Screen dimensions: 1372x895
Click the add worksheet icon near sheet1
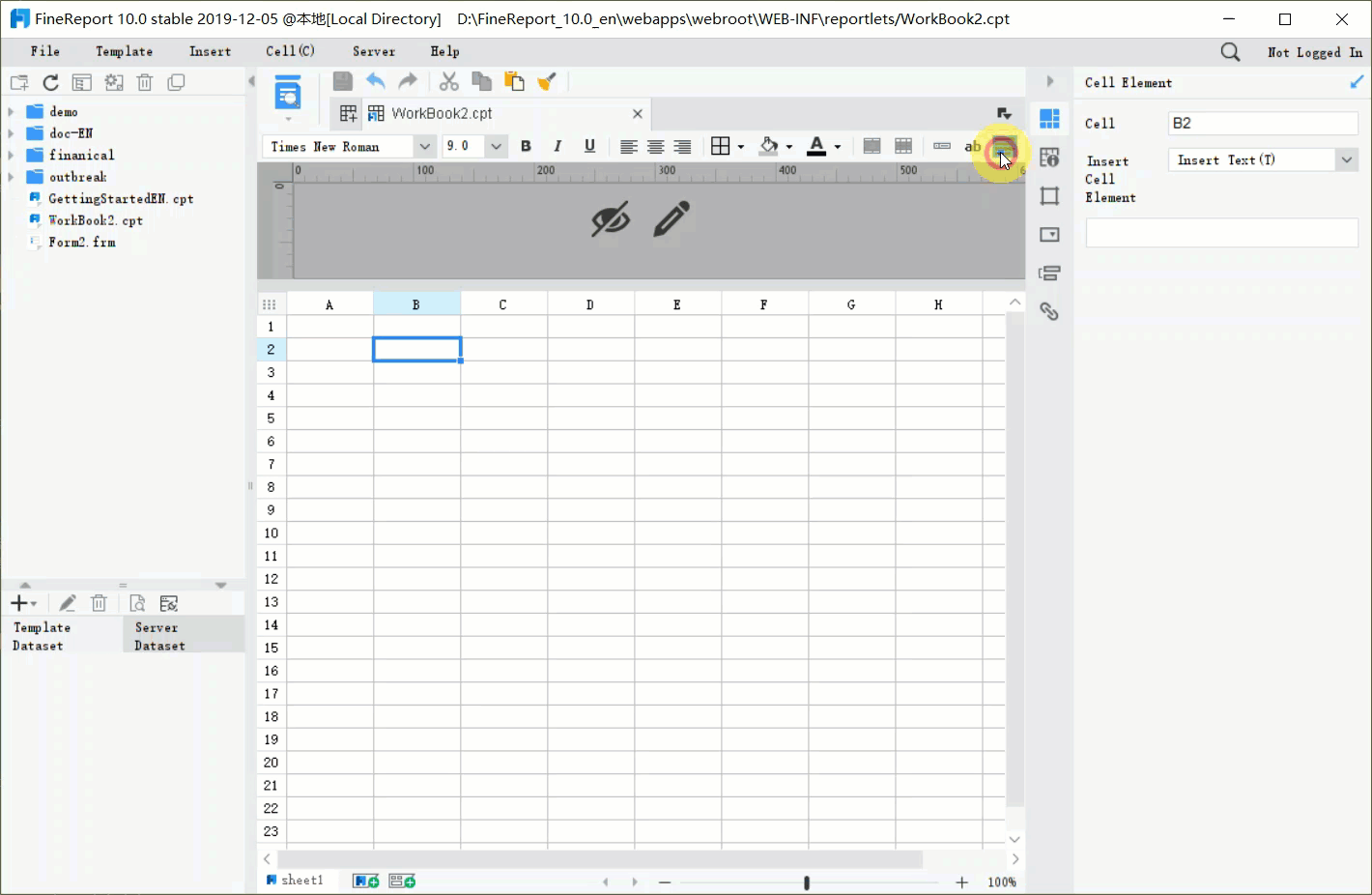[x=364, y=881]
